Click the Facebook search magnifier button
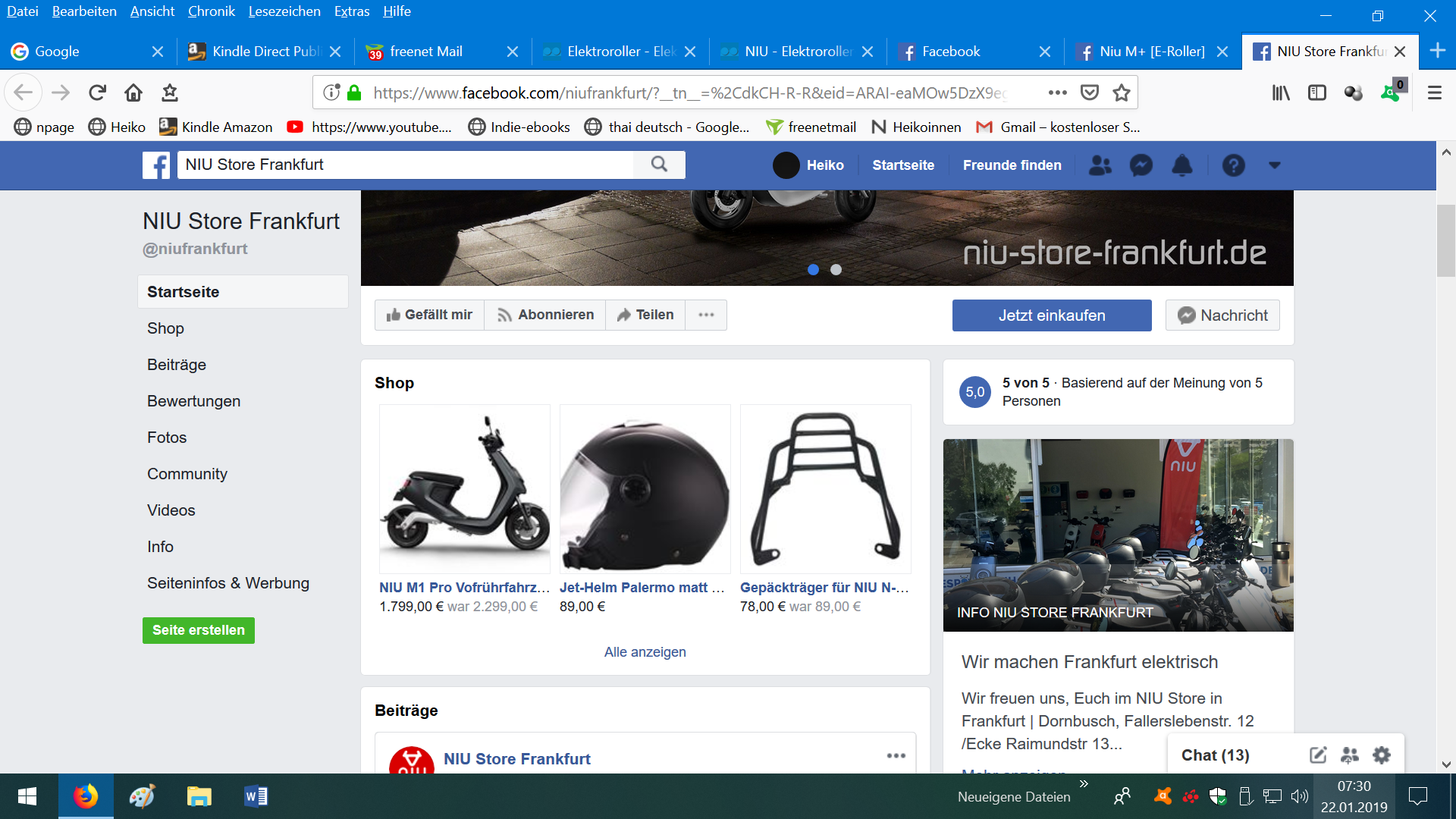Image resolution: width=1456 pixels, height=819 pixels. [x=659, y=165]
